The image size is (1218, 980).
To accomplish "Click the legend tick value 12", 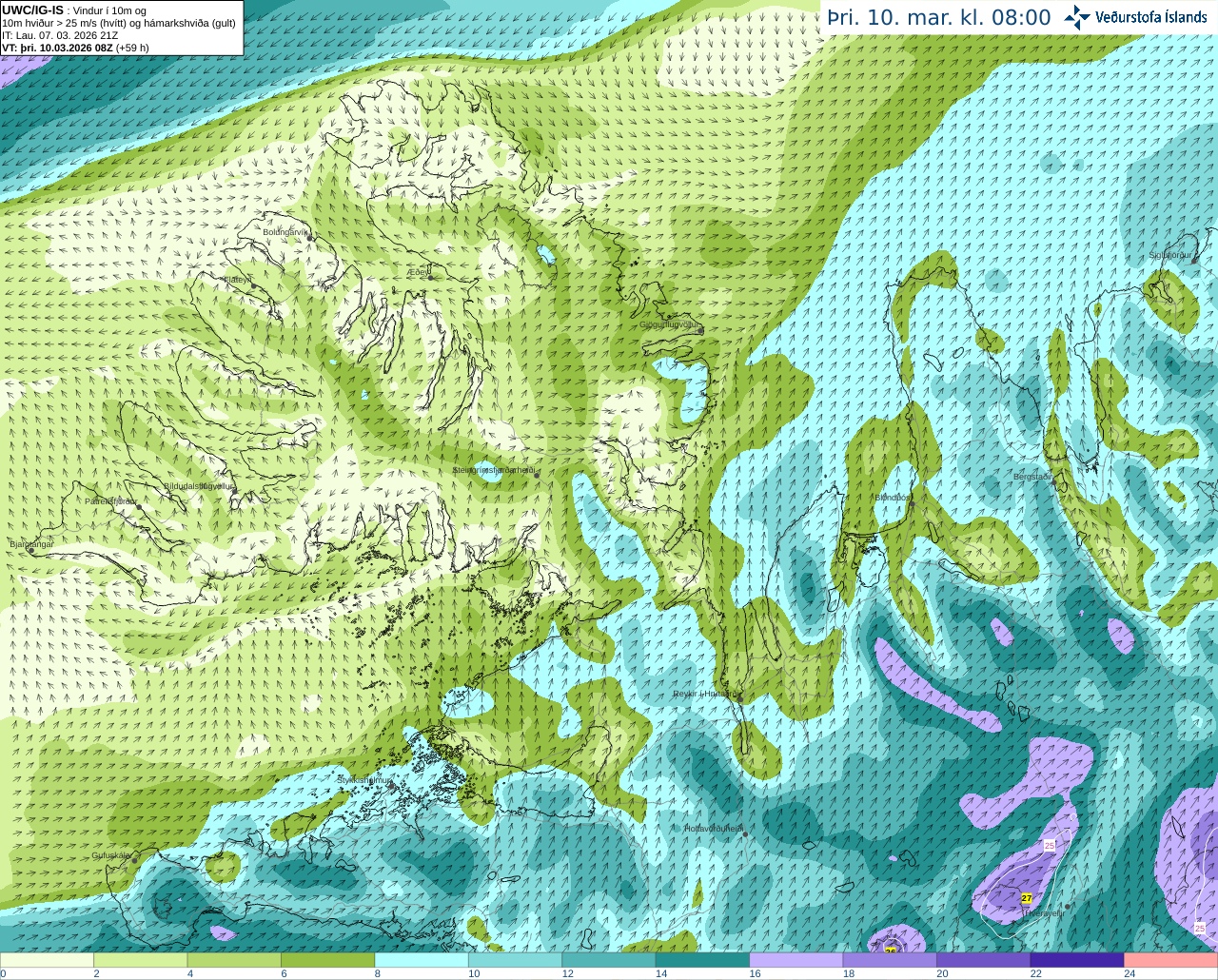I will (x=567, y=973).
